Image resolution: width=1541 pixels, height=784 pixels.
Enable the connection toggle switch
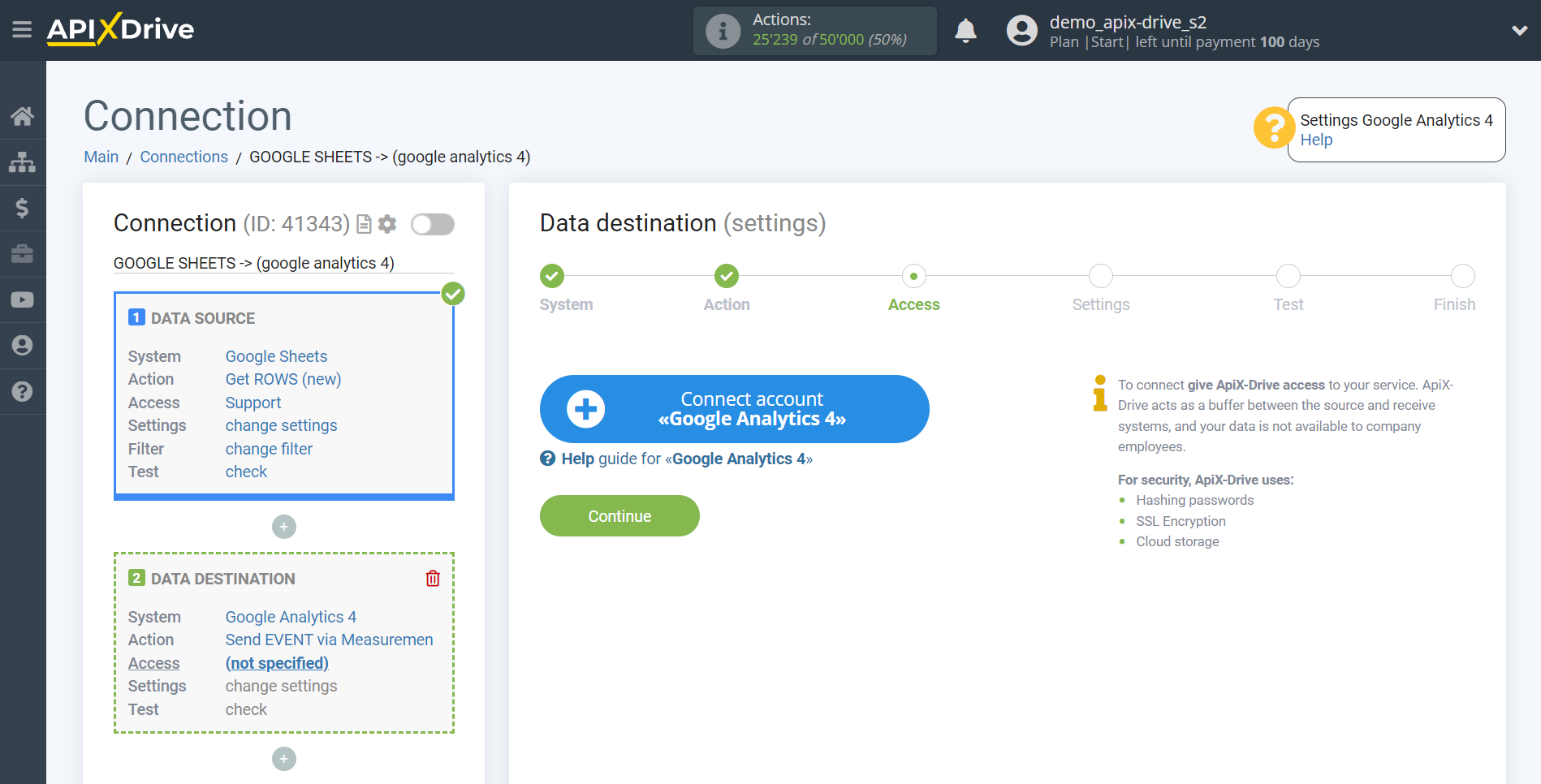click(432, 224)
